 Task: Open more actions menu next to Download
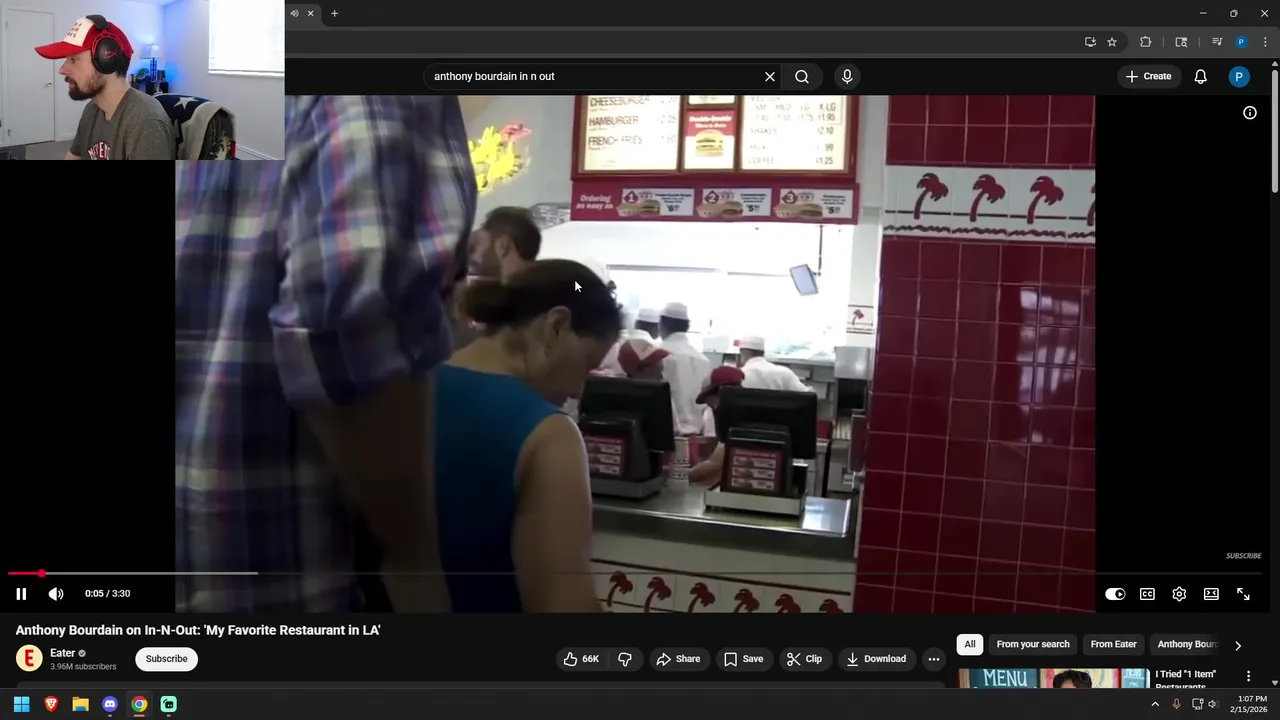[933, 659]
